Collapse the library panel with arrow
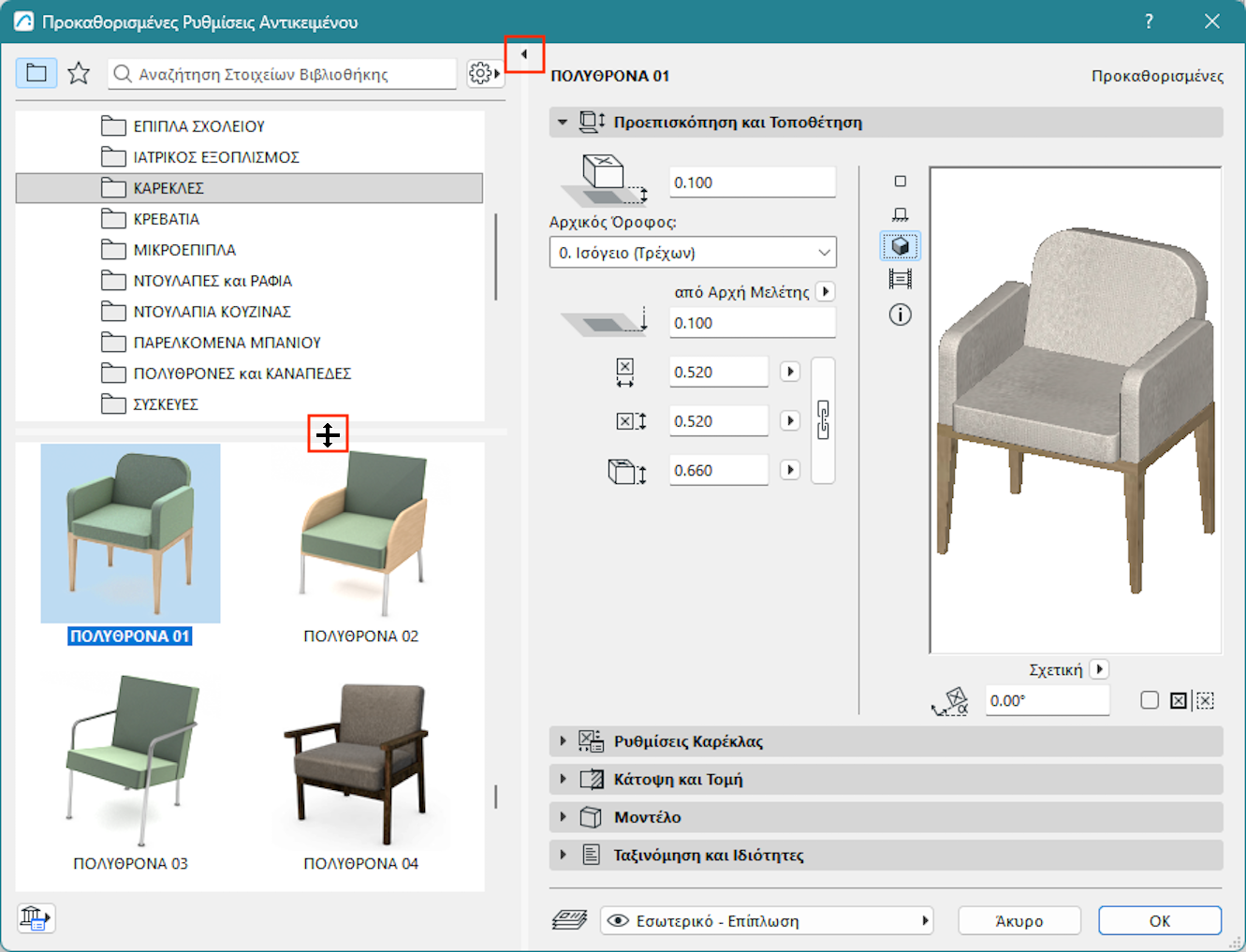Viewport: 1246px width, 952px height. [524, 54]
